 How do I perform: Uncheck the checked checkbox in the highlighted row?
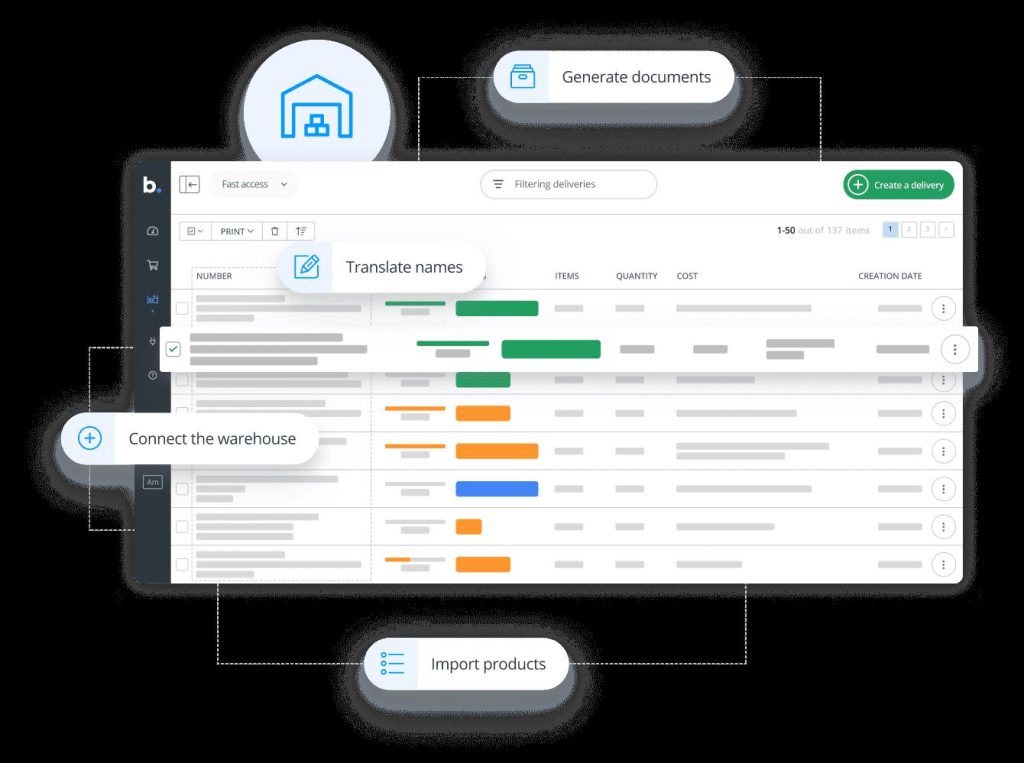pos(173,349)
